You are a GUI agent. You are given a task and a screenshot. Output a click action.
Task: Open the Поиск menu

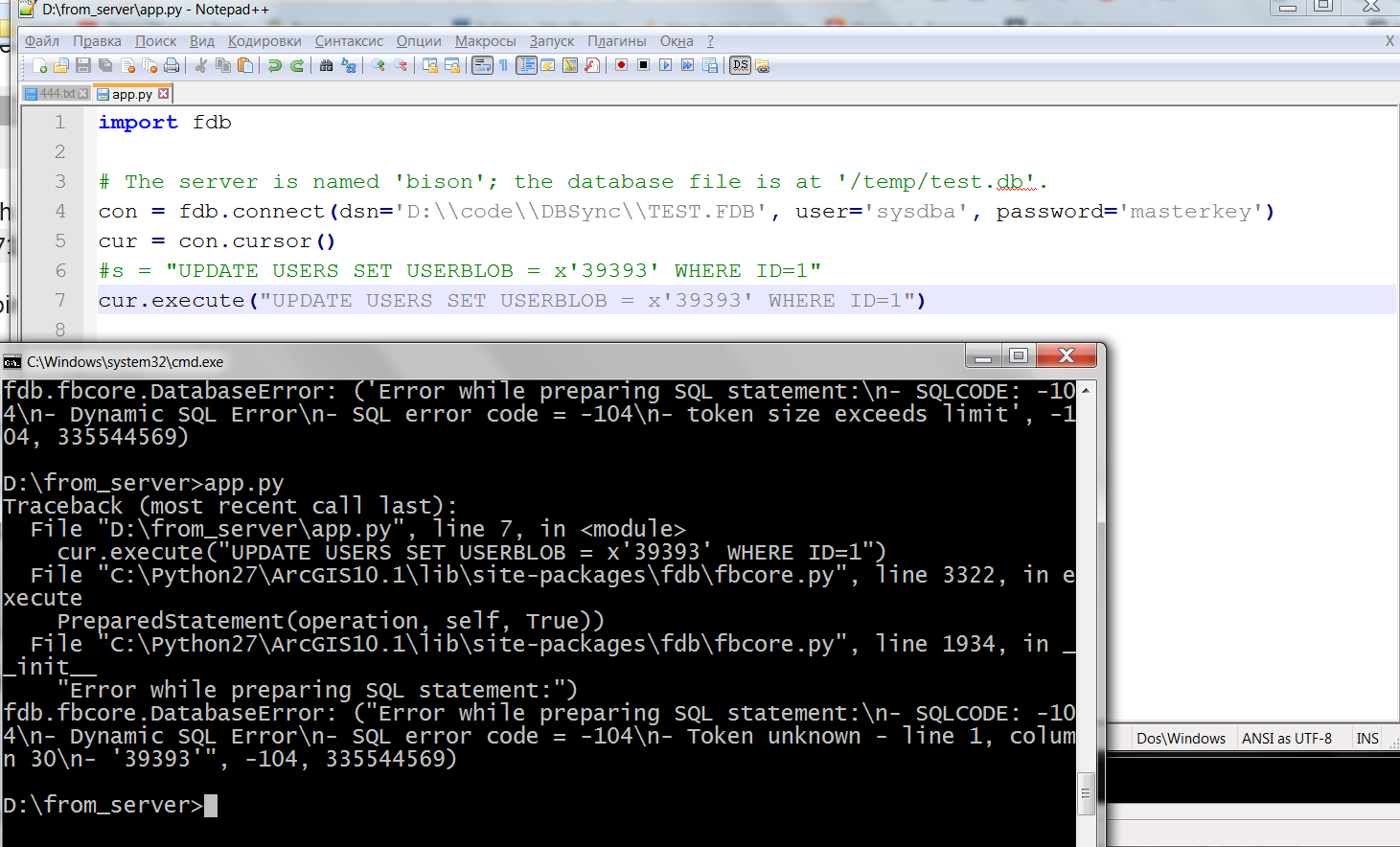coord(156,41)
